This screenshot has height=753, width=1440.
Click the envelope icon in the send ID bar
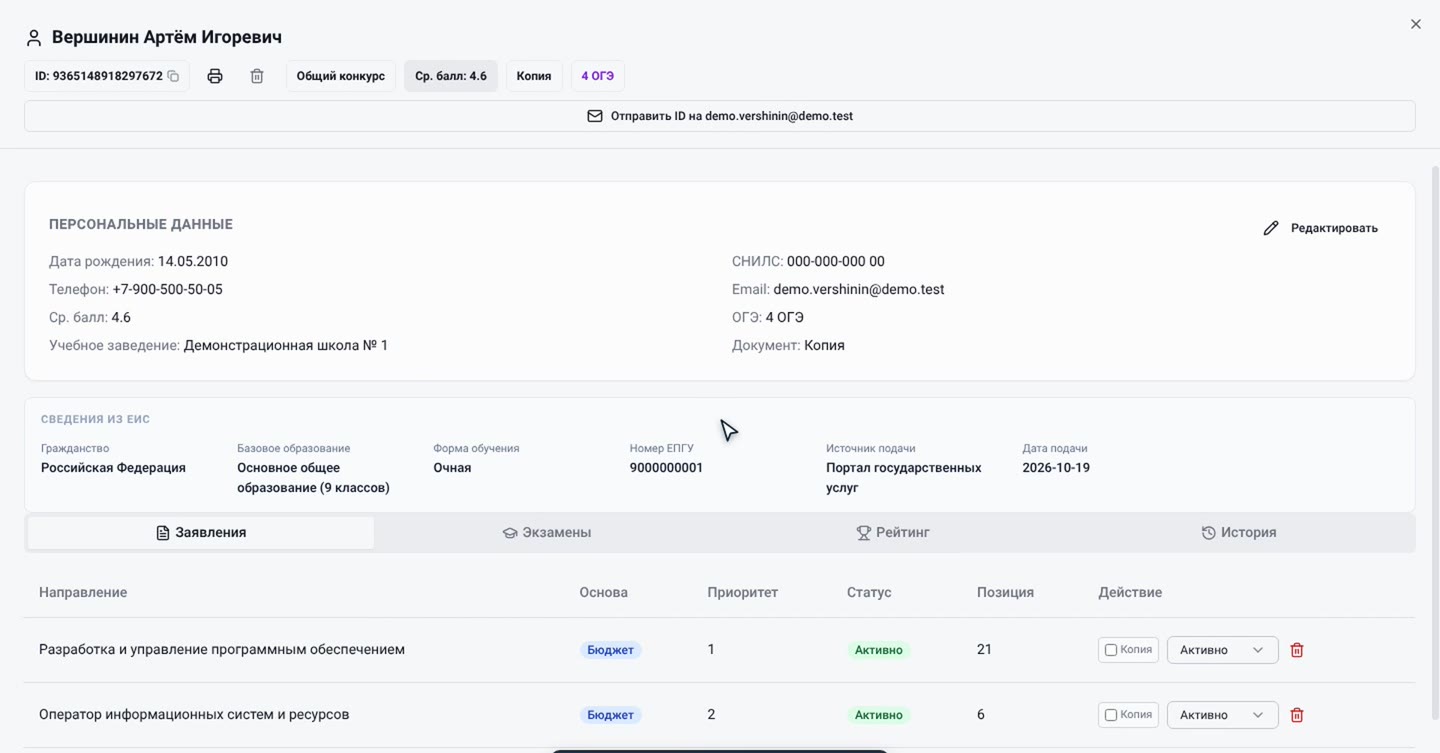(x=595, y=116)
